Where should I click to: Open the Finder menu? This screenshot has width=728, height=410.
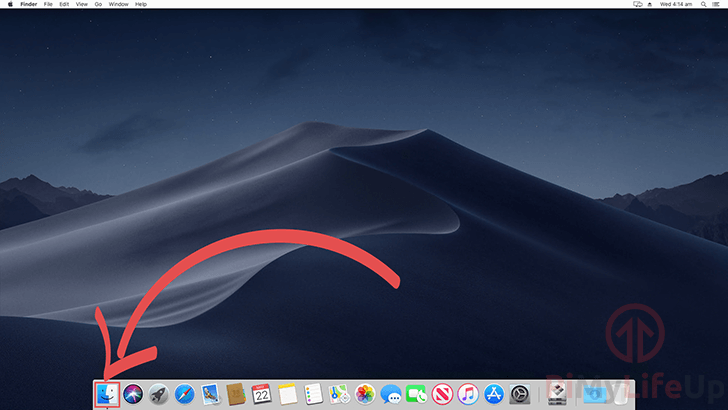29,4
